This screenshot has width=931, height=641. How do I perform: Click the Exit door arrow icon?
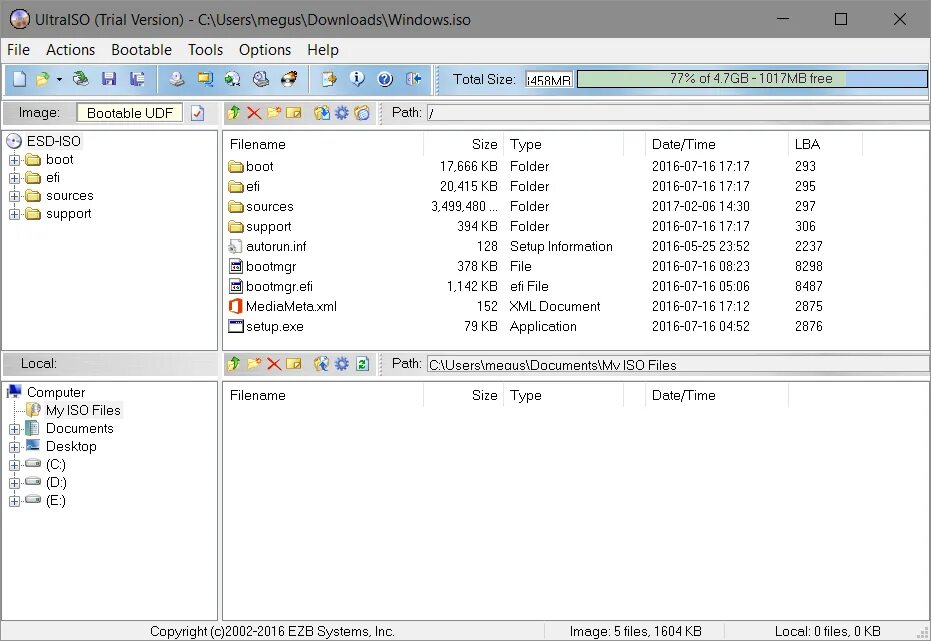(413, 79)
